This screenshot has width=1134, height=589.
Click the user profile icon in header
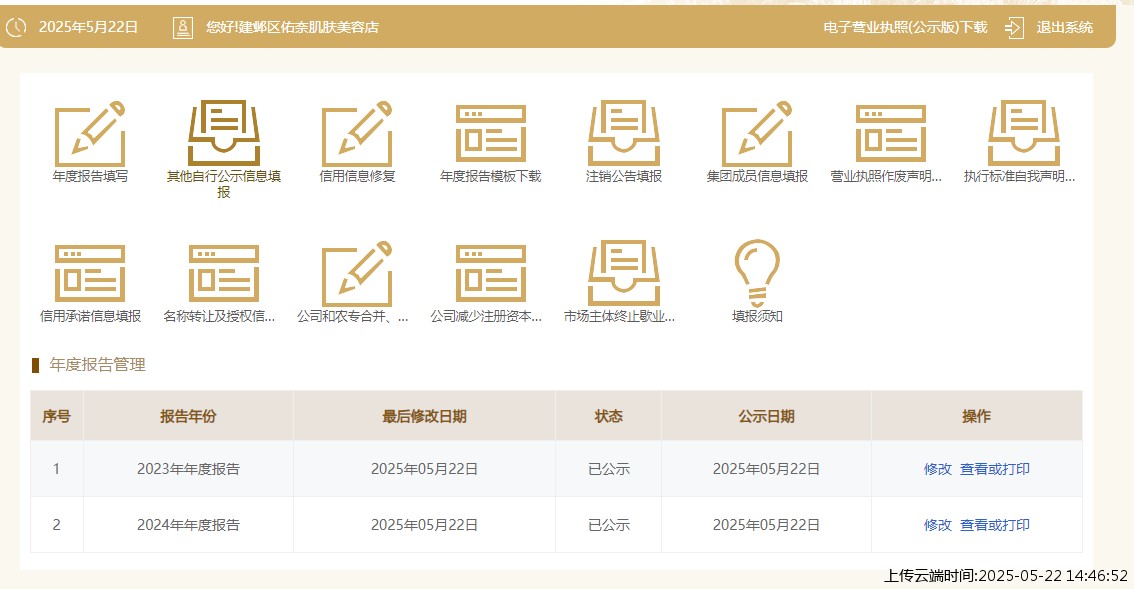coord(183,27)
